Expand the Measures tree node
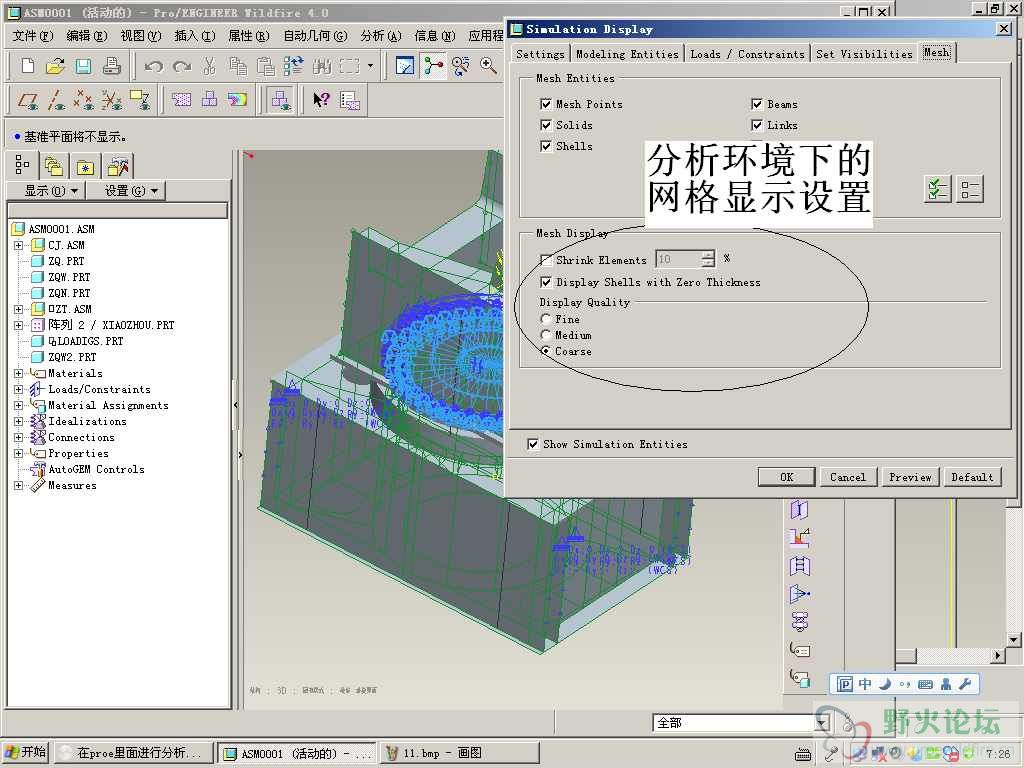This screenshot has width=1024, height=768. [x=18, y=485]
